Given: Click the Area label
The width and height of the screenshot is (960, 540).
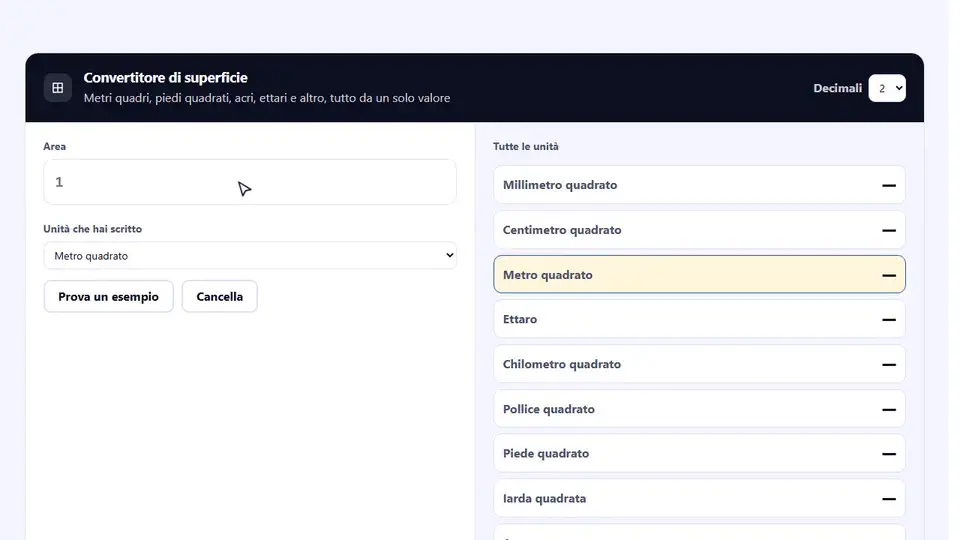Looking at the screenshot, I should pos(54,146).
